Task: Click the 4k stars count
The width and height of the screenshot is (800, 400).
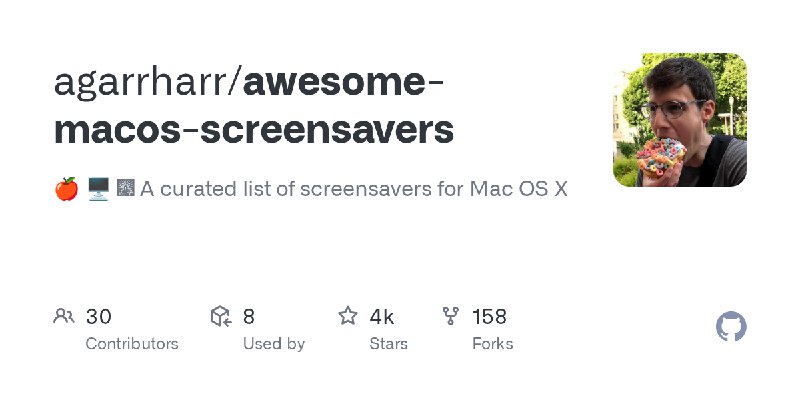Action: tap(381, 317)
